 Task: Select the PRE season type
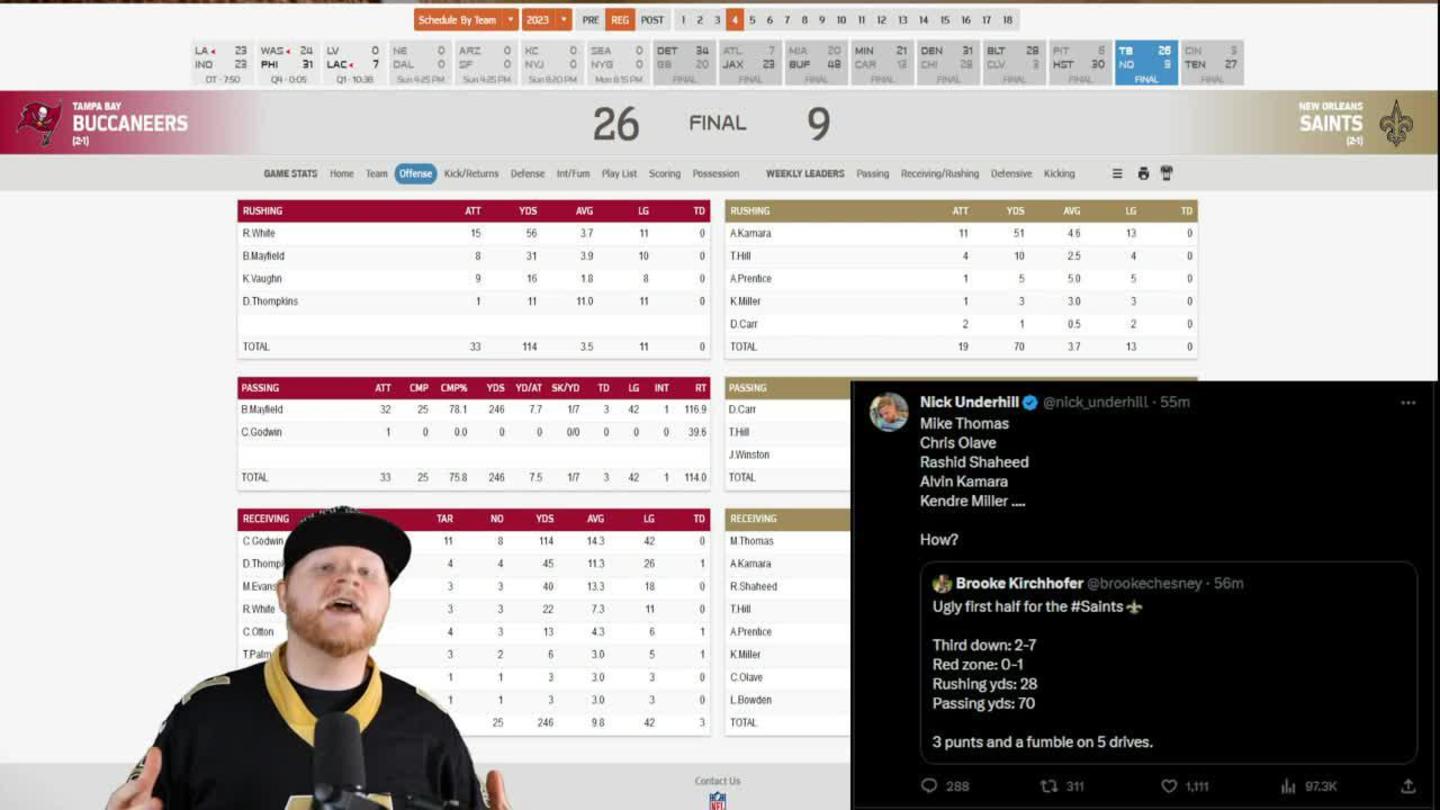click(591, 20)
